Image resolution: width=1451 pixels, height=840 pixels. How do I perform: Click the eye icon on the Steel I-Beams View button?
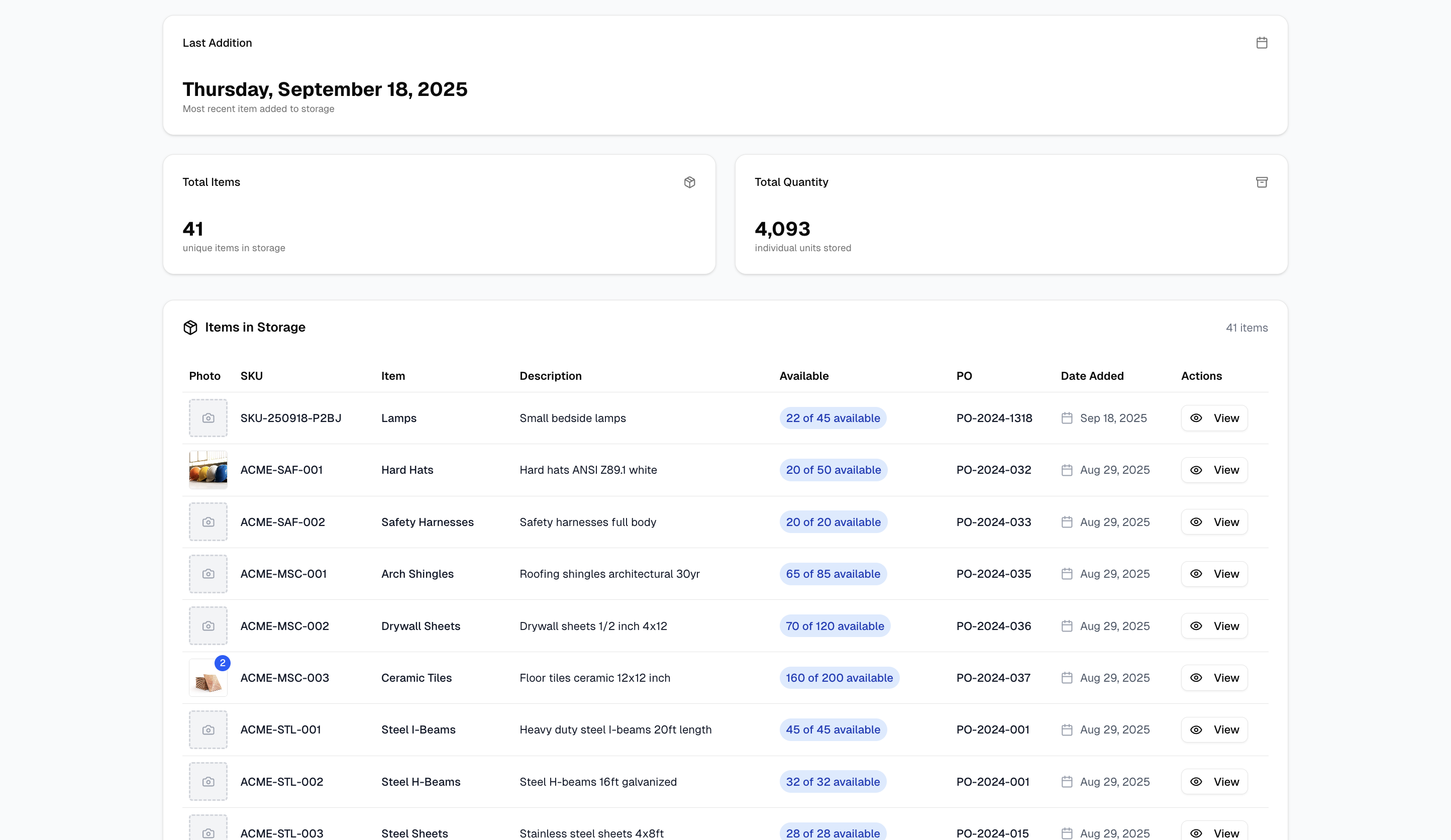tap(1196, 729)
